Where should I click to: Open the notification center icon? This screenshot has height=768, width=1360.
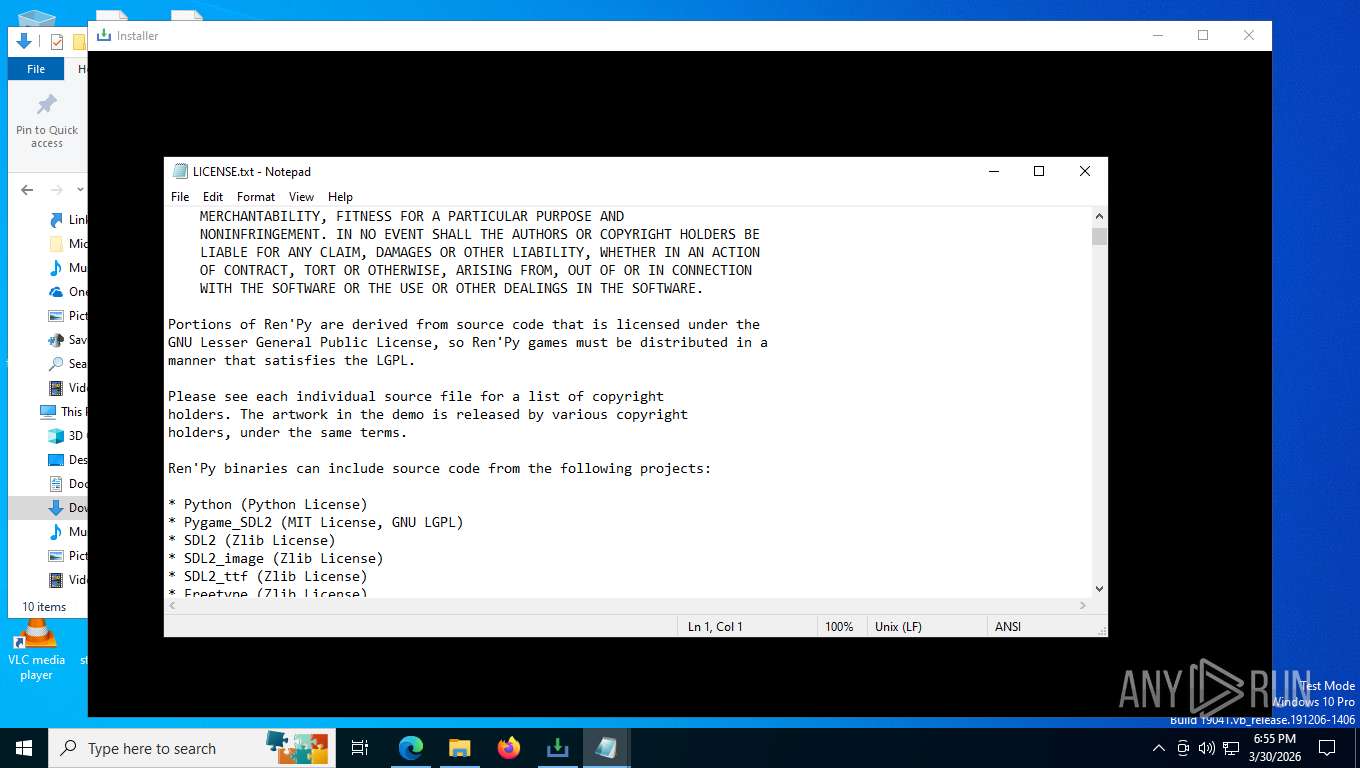(x=1327, y=748)
